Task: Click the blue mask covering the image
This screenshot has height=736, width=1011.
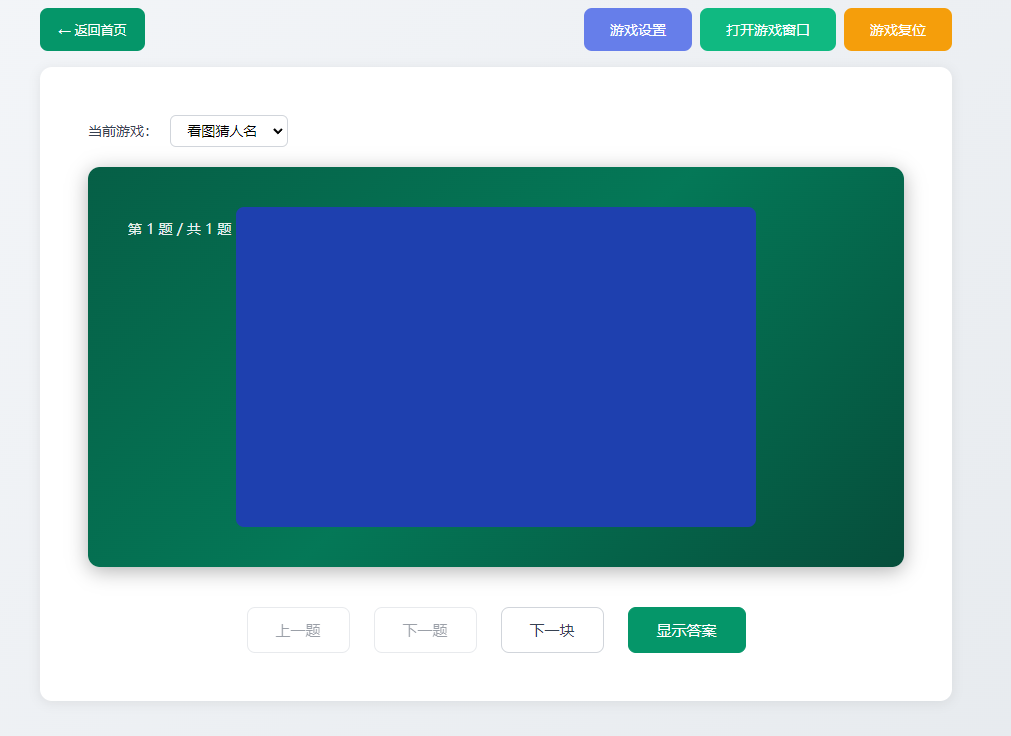Action: point(495,366)
